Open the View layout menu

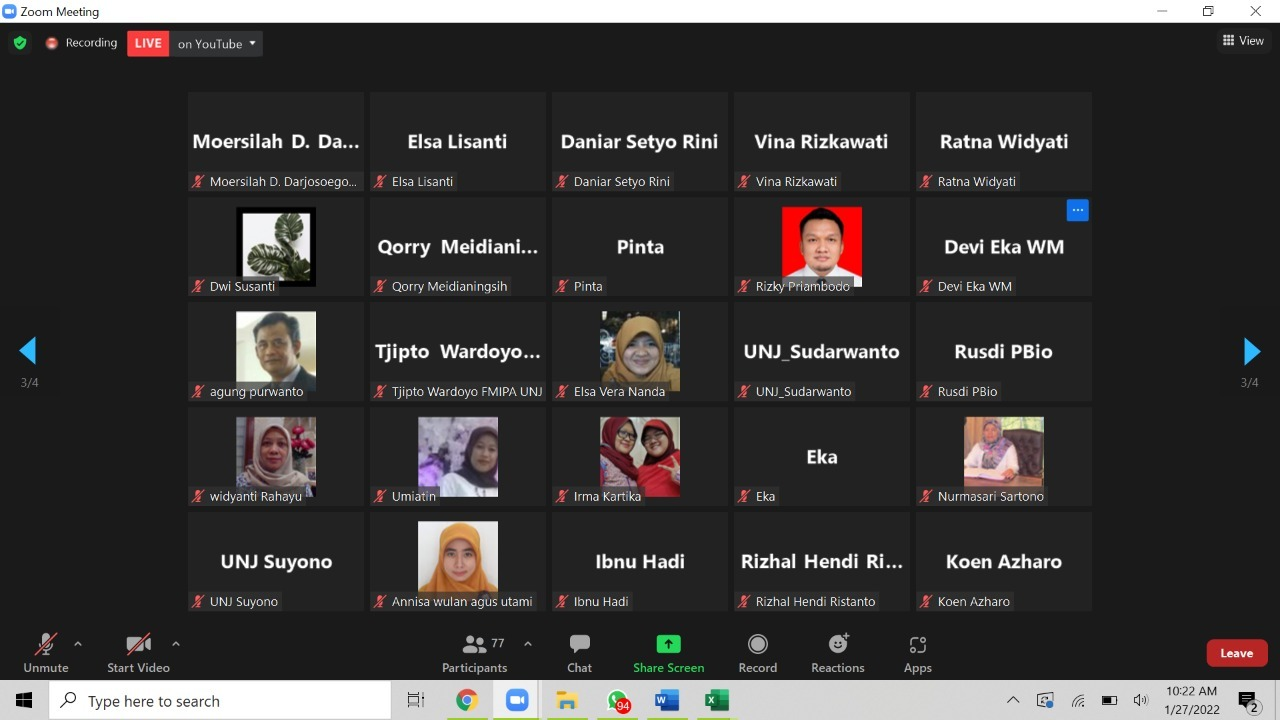point(1243,40)
